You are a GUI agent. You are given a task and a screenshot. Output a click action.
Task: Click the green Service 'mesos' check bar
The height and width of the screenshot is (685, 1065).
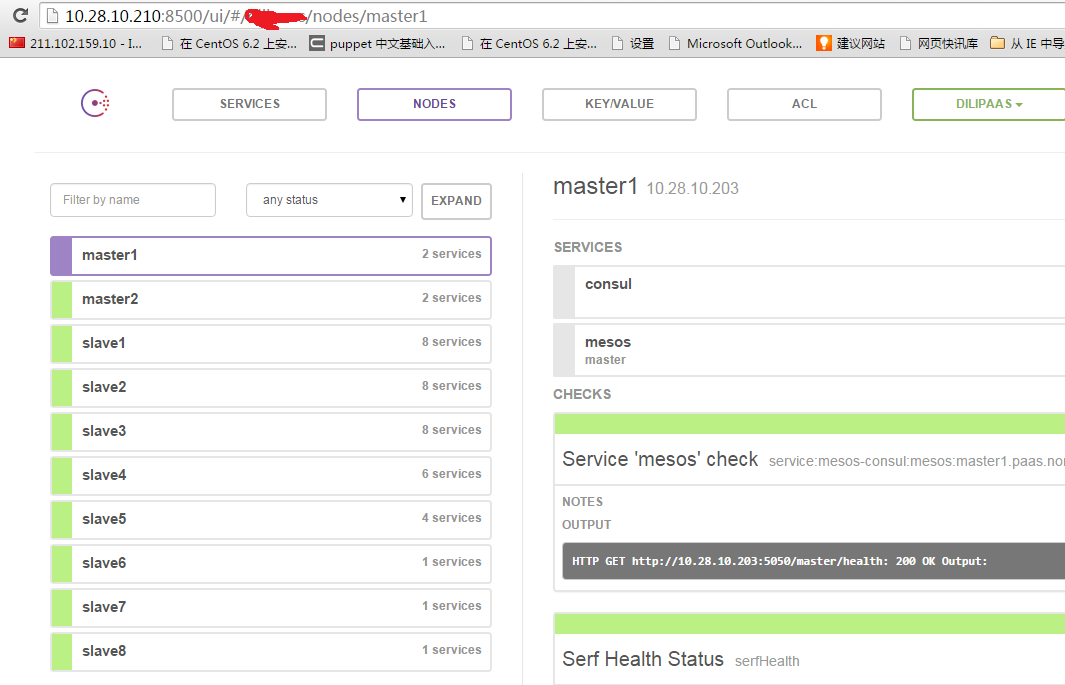click(x=810, y=422)
